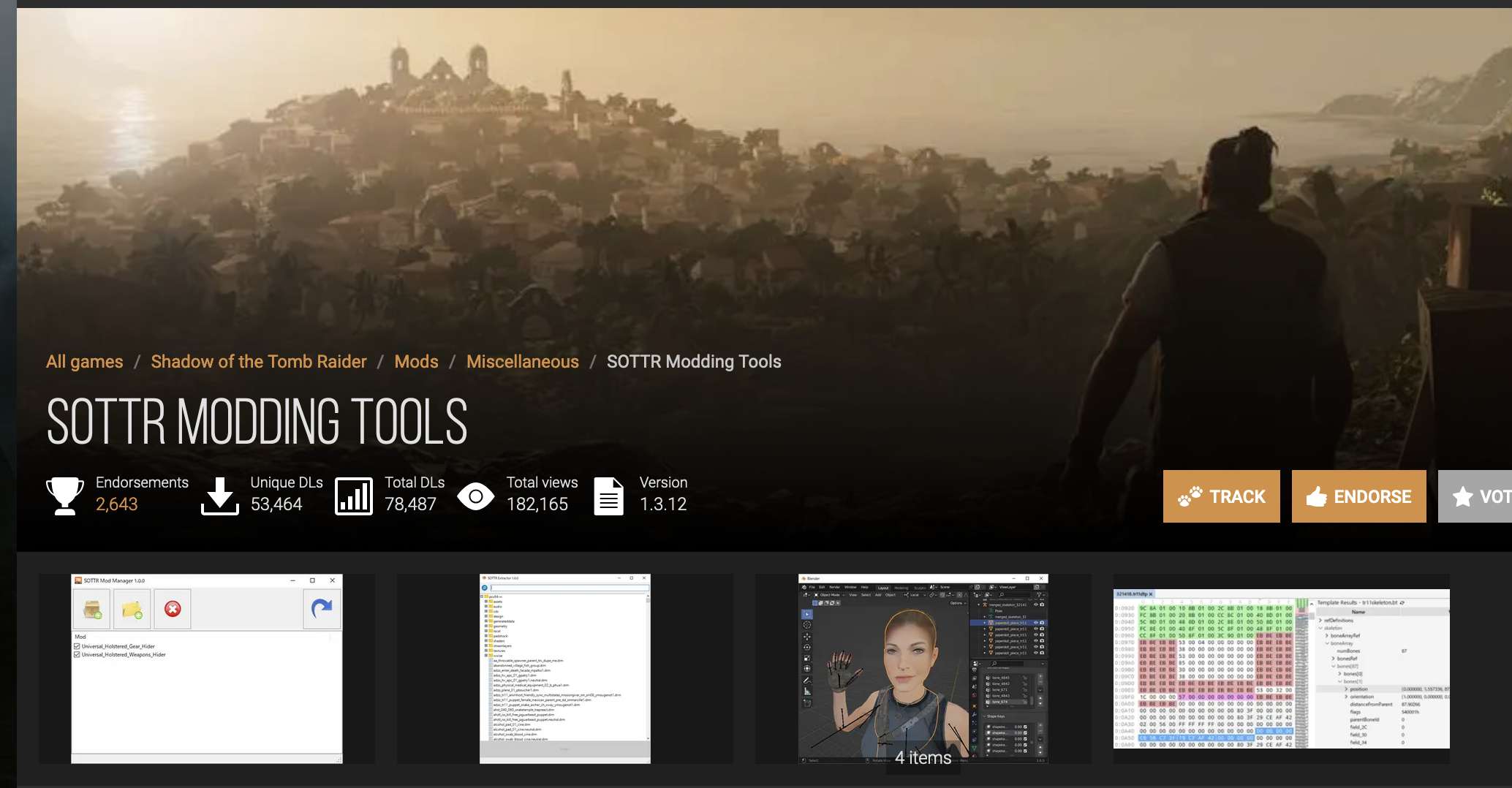
Task: Click the star VOTE button
Action: pyautogui.click(x=1475, y=496)
